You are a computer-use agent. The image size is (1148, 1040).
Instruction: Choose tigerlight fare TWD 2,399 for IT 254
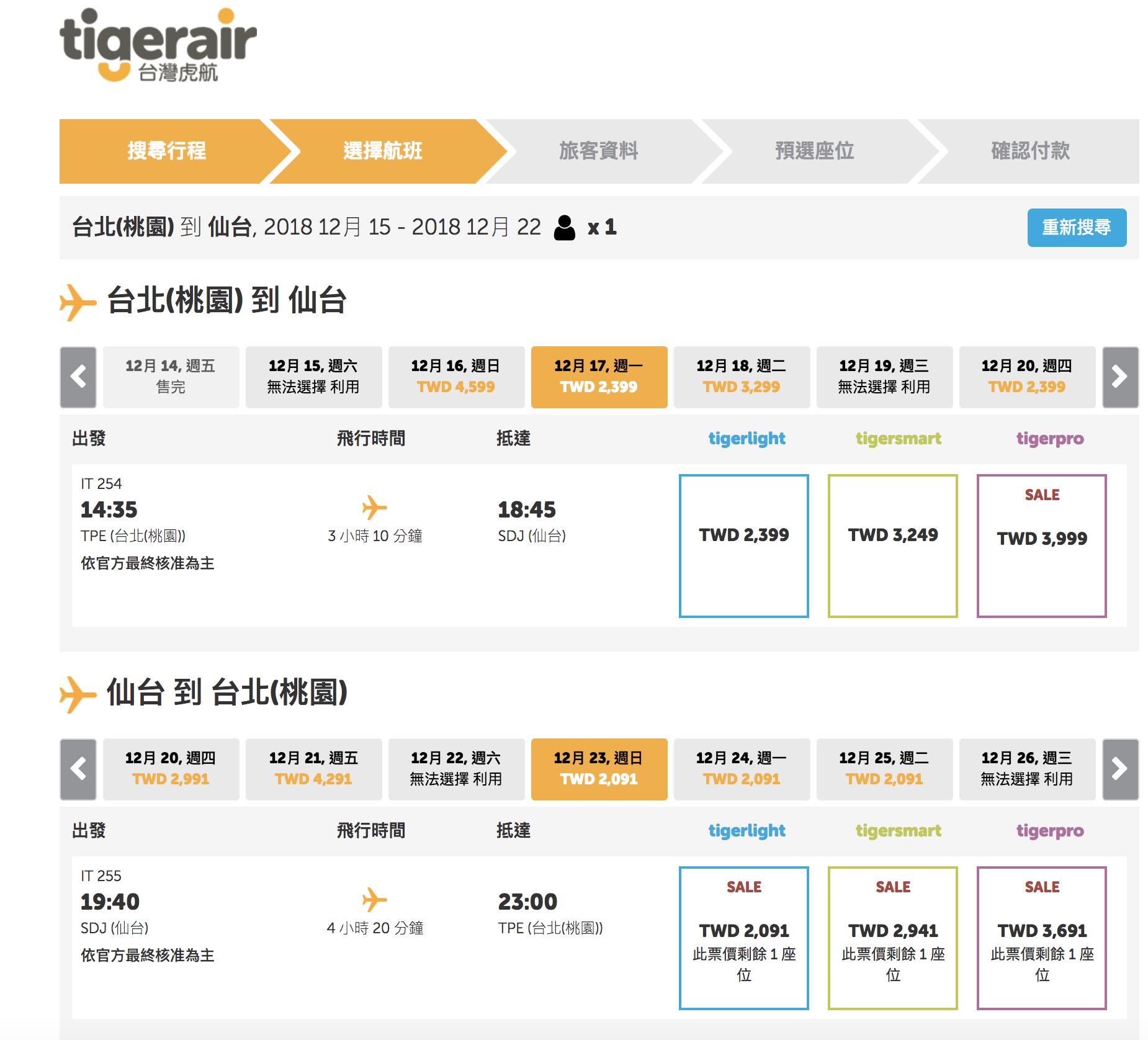pyautogui.click(x=744, y=546)
